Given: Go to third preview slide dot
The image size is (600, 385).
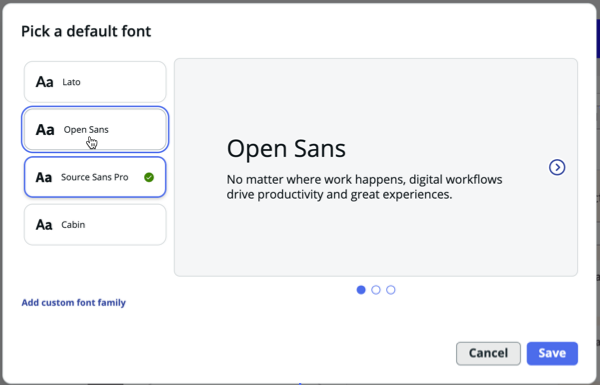Looking at the screenshot, I should point(391,290).
